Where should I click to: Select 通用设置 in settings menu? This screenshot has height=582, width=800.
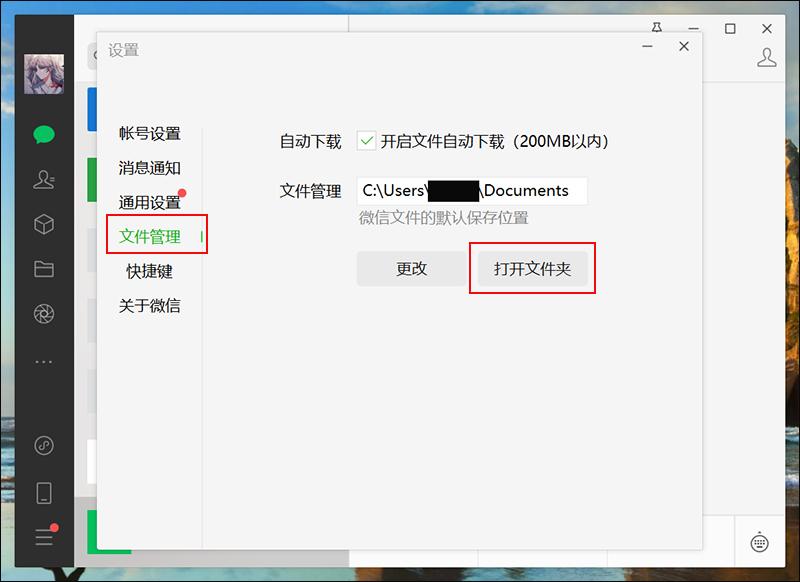[x=149, y=203]
